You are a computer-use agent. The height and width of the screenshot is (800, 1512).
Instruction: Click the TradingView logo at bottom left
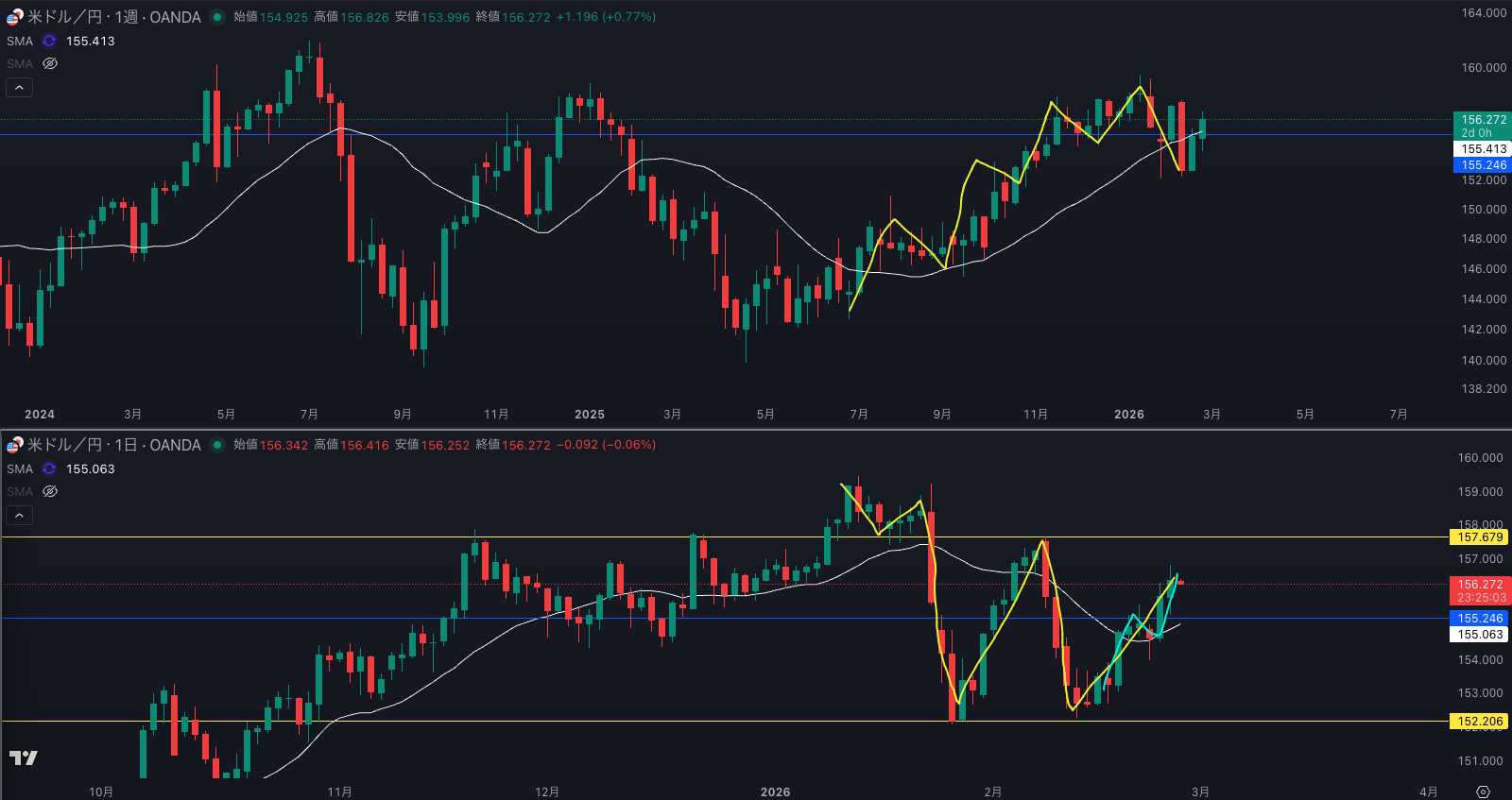(x=24, y=757)
